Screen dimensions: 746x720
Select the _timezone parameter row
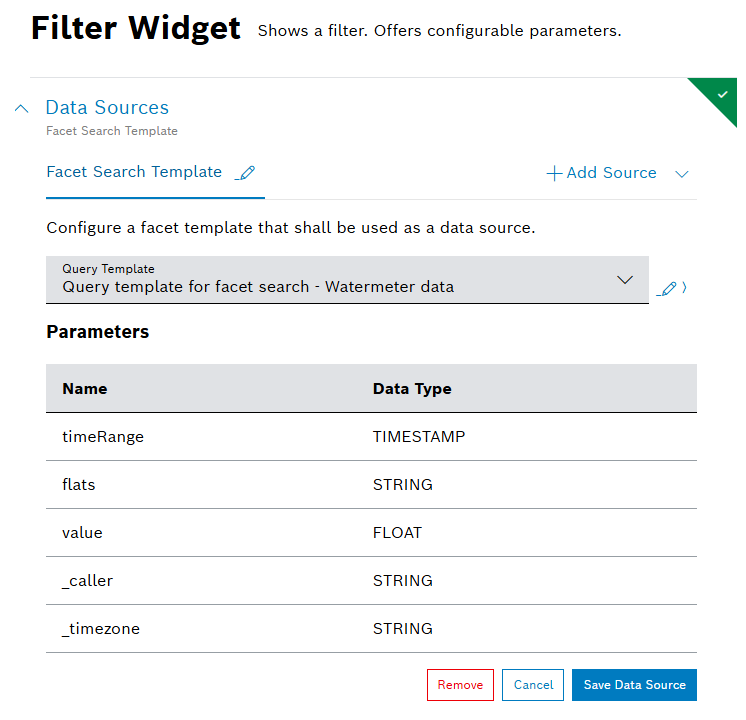[371, 629]
